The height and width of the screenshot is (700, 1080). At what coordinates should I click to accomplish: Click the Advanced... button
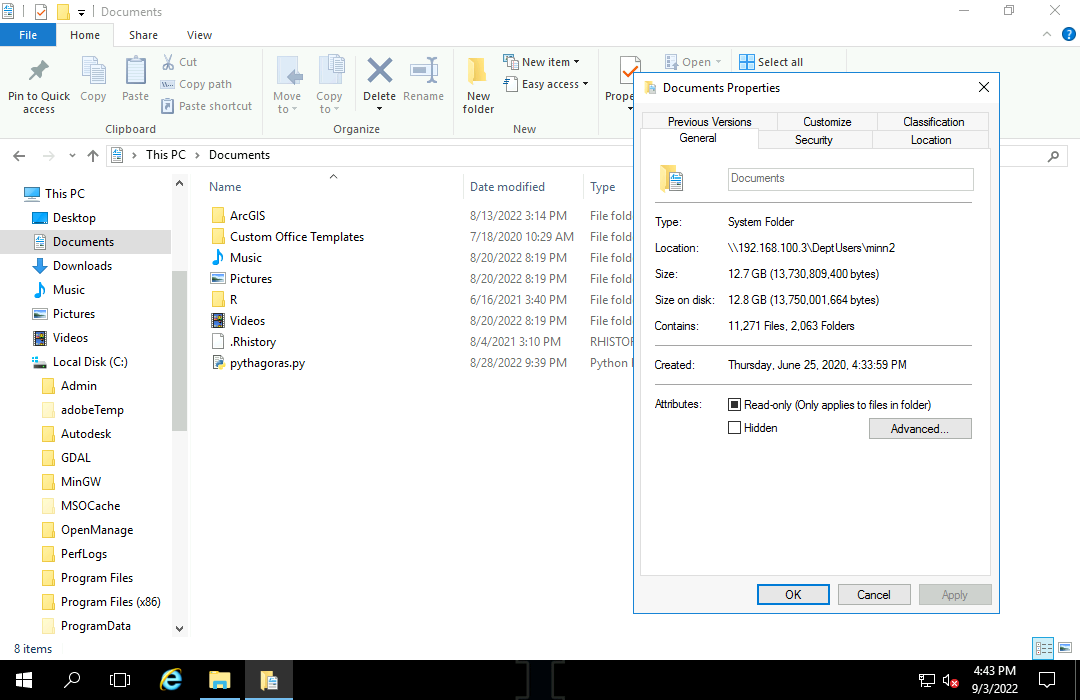pos(919,429)
